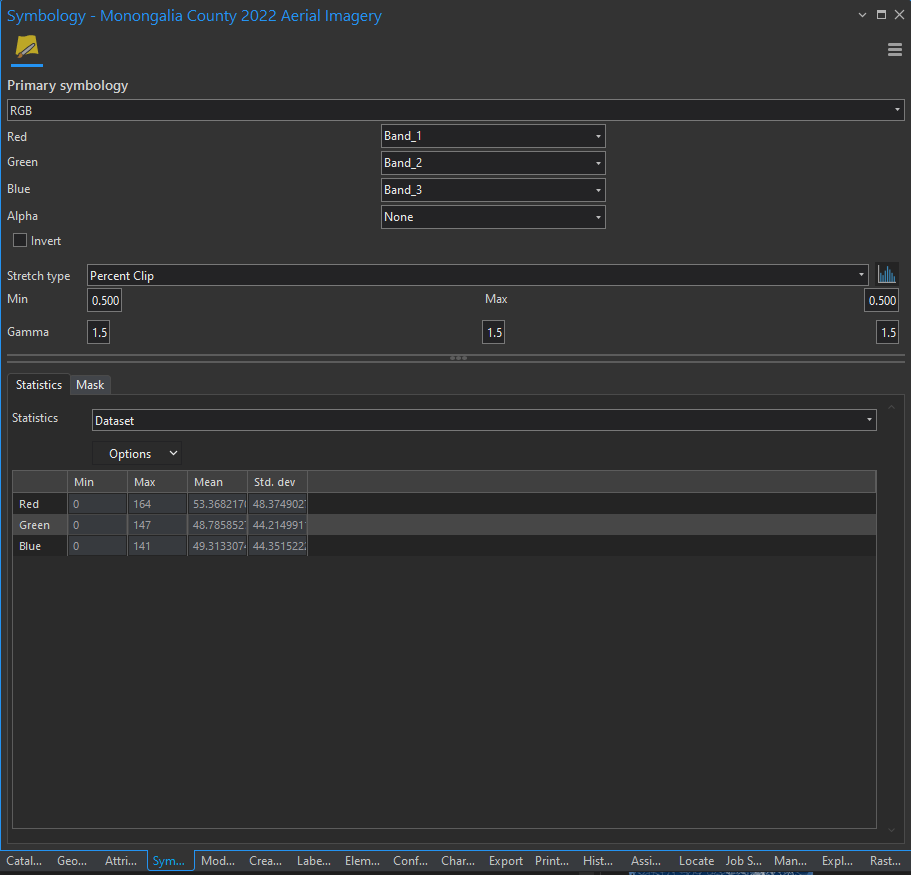911x875 pixels.
Task: Open the Symbology pane hamburger menu
Action: coord(895,50)
